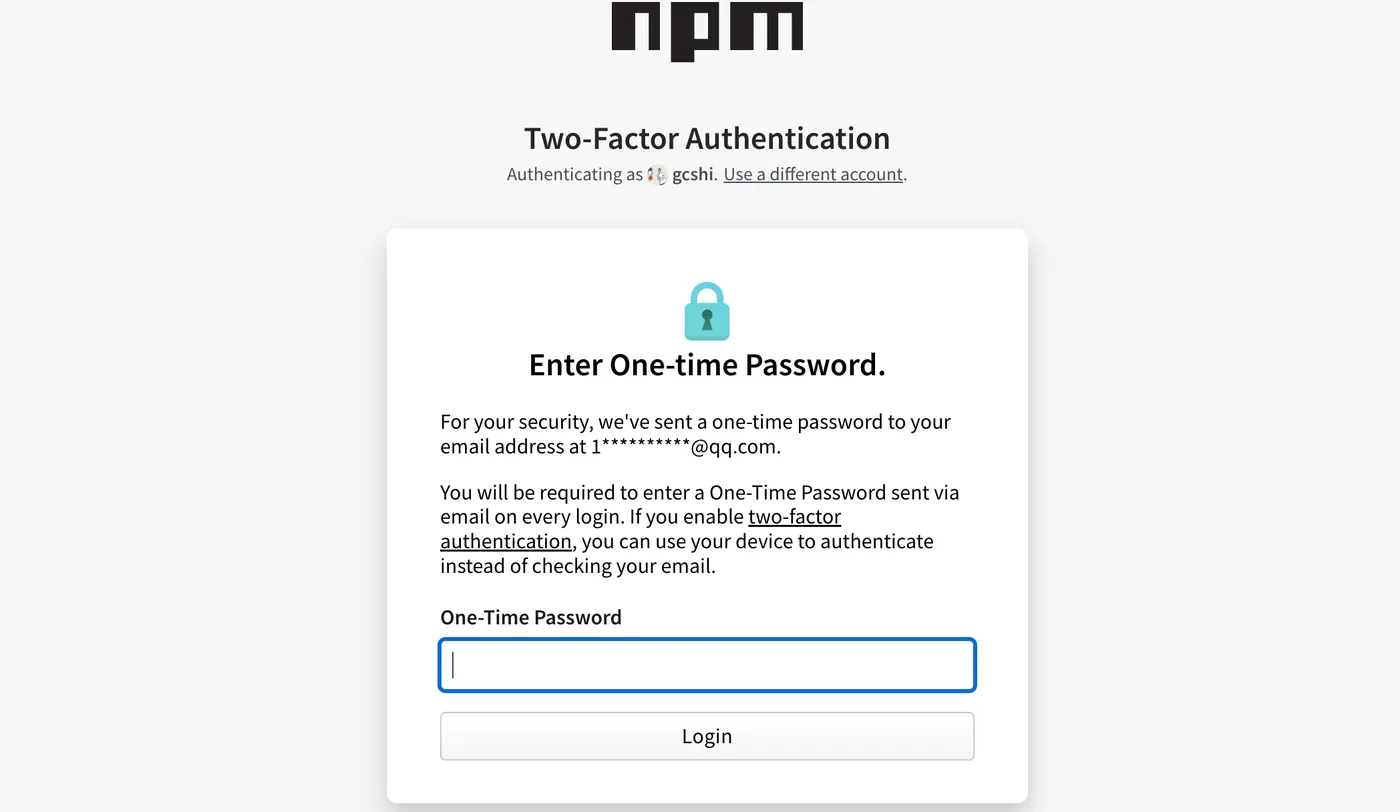Click the npm logo
1400x812 pixels.
707,28
